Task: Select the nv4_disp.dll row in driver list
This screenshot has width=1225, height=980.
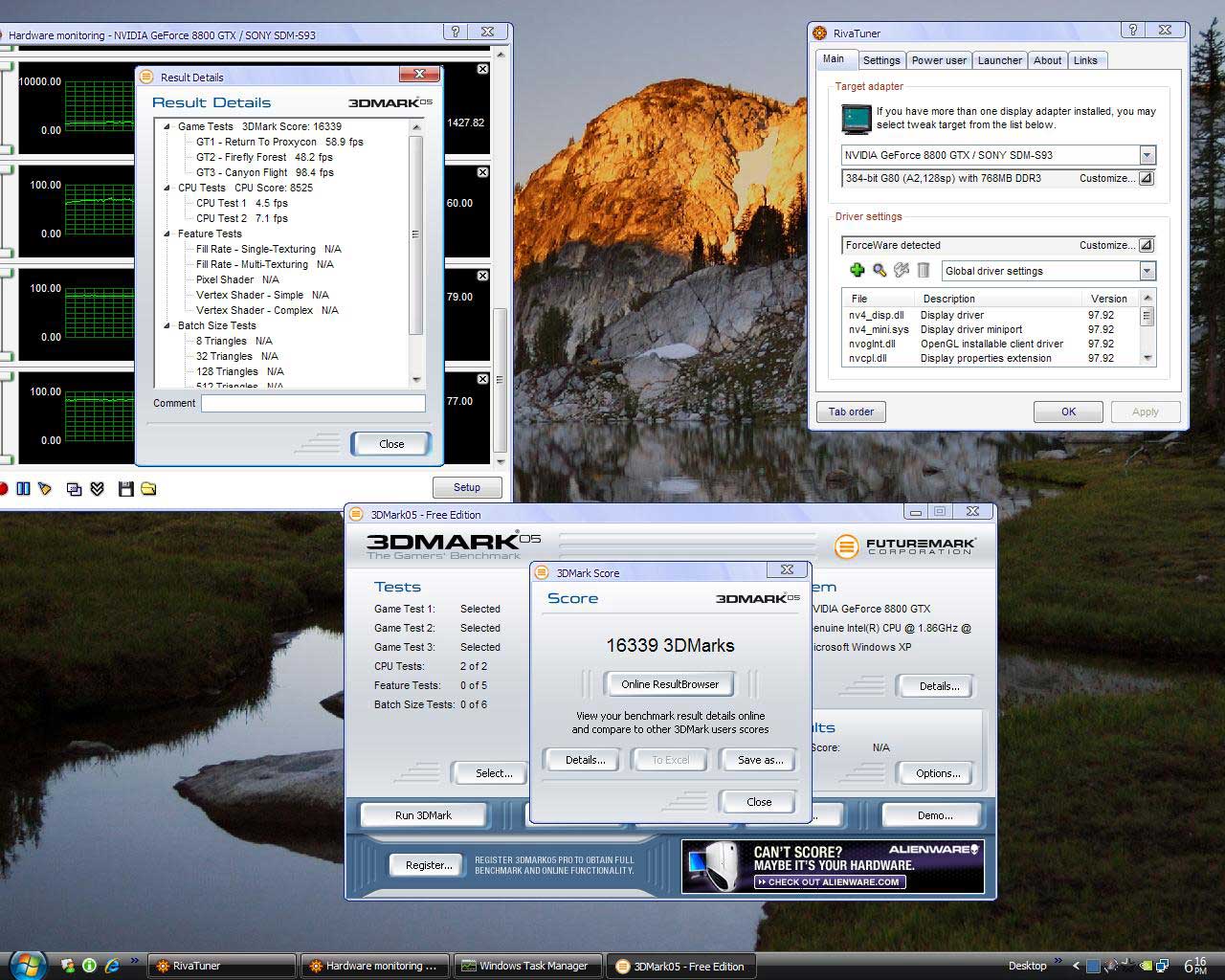Action: point(990,315)
